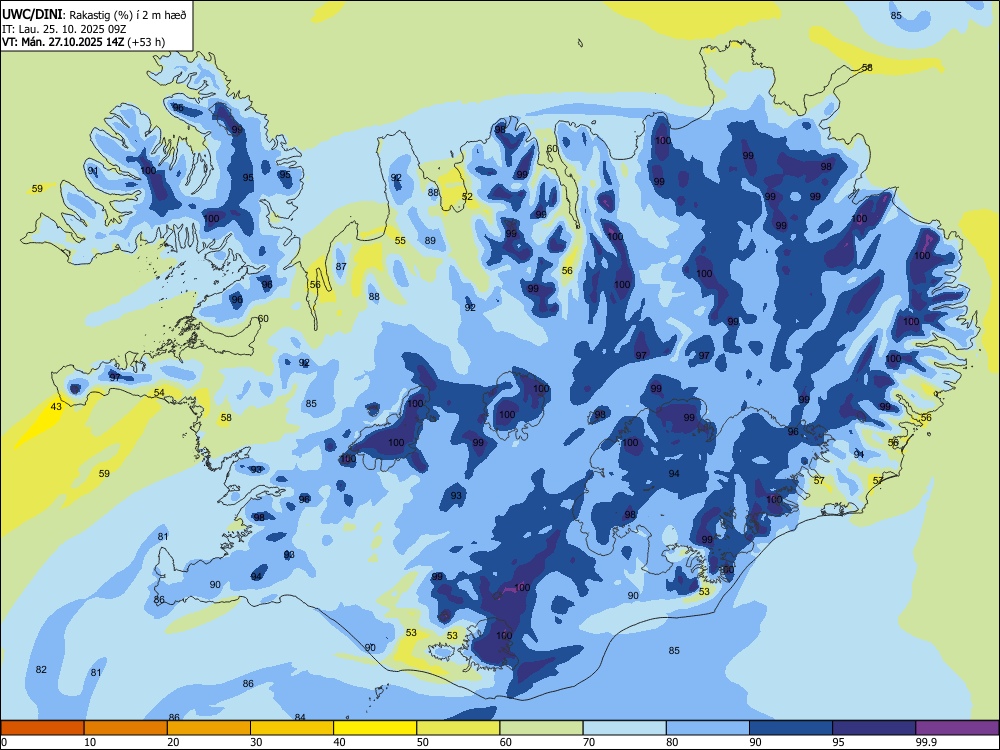Click the 'UWC/DINI' title text
1000x750 pixels.
33,14
